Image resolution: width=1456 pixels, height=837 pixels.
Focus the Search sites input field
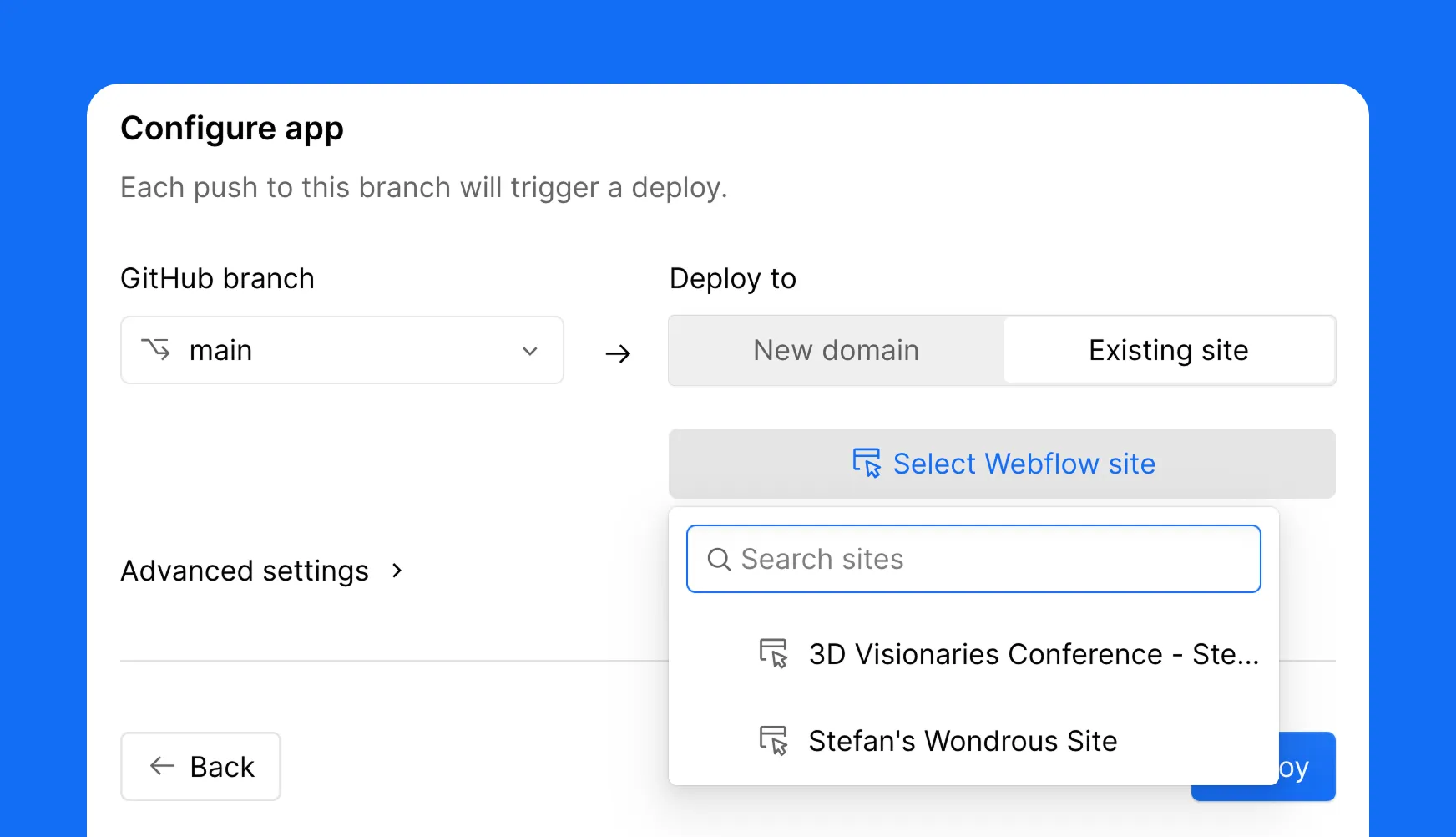click(x=973, y=559)
